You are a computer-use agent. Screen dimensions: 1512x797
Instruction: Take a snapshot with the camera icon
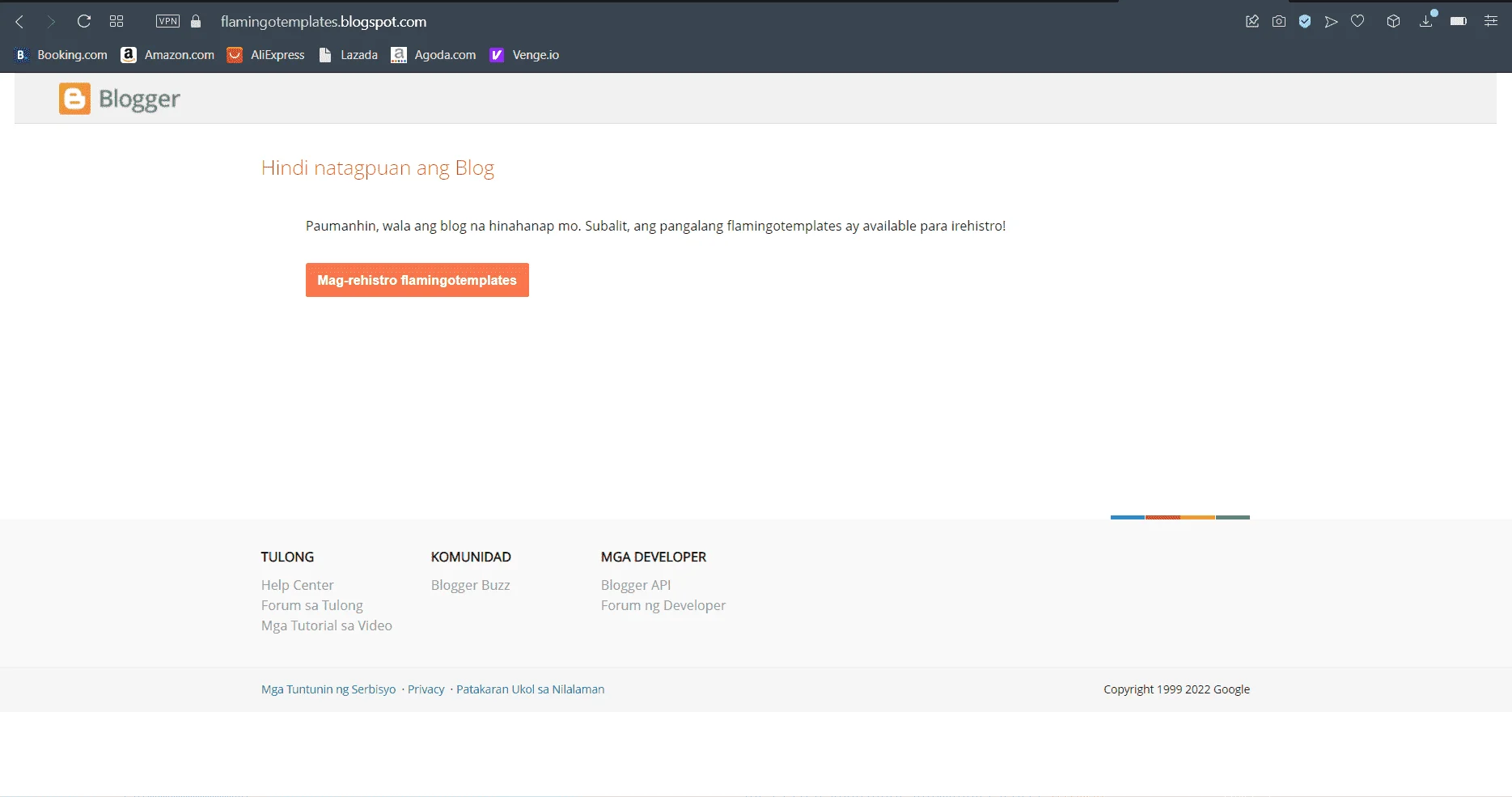coord(1279,22)
